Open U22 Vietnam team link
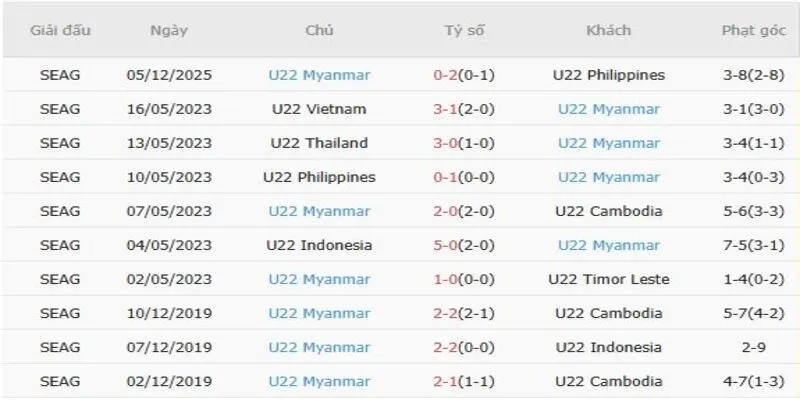The width and height of the screenshot is (800, 400). click(x=319, y=109)
